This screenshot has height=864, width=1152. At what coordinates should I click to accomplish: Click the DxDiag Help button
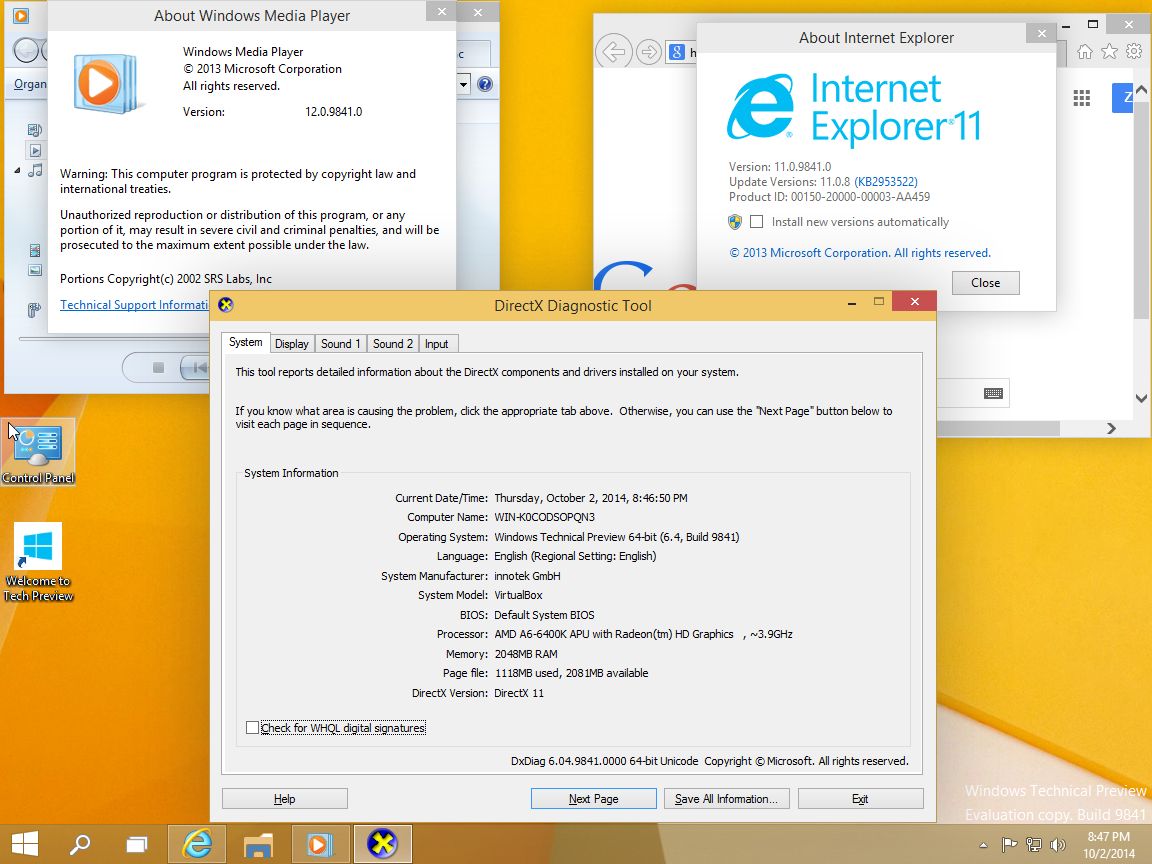click(x=284, y=799)
